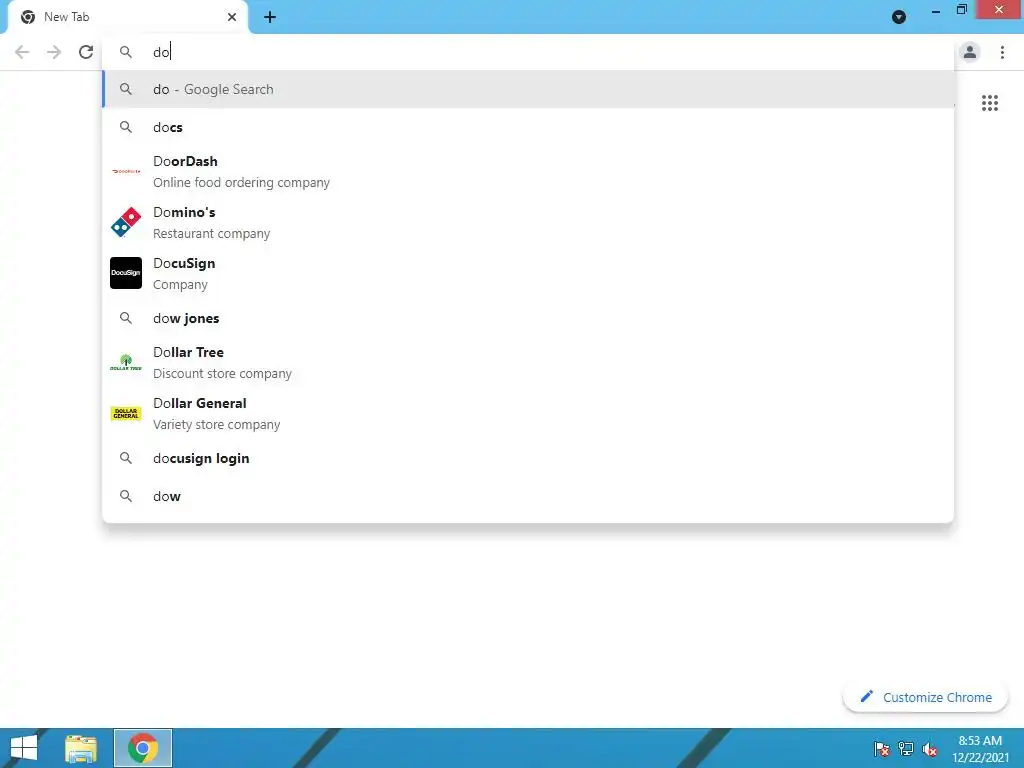The width and height of the screenshot is (1024, 768).
Task: Click 'Online food ordering company' description text
Action: tap(242, 183)
